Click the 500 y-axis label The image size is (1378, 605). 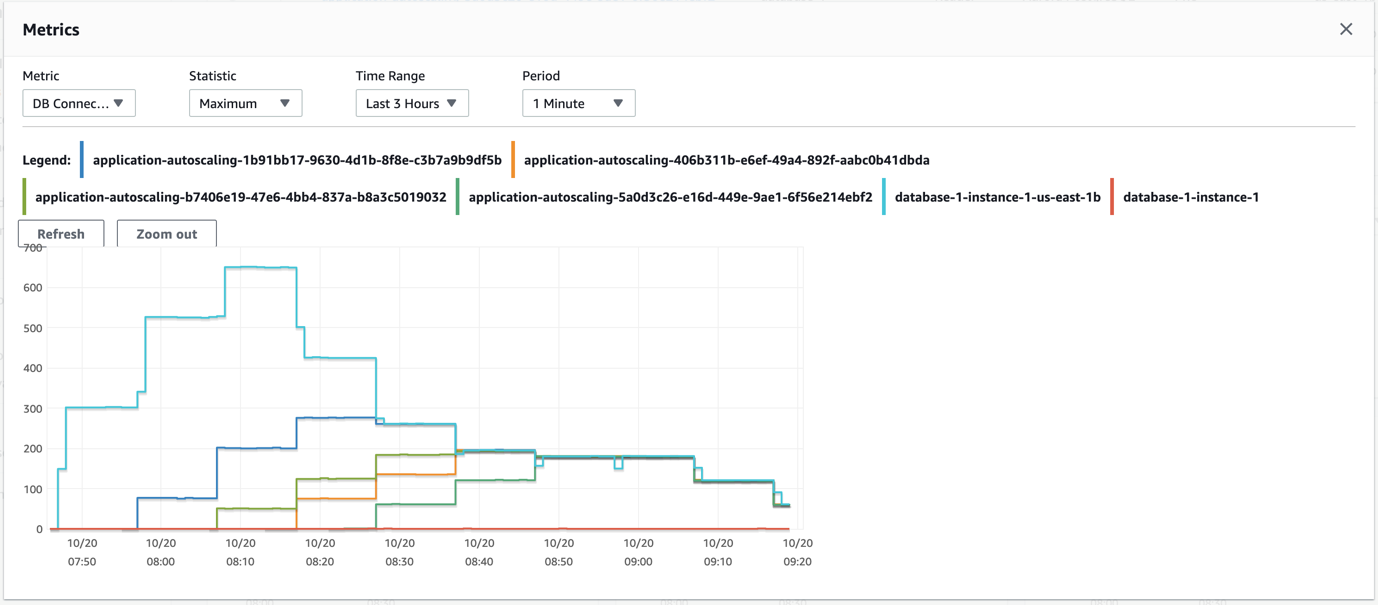tap(33, 328)
